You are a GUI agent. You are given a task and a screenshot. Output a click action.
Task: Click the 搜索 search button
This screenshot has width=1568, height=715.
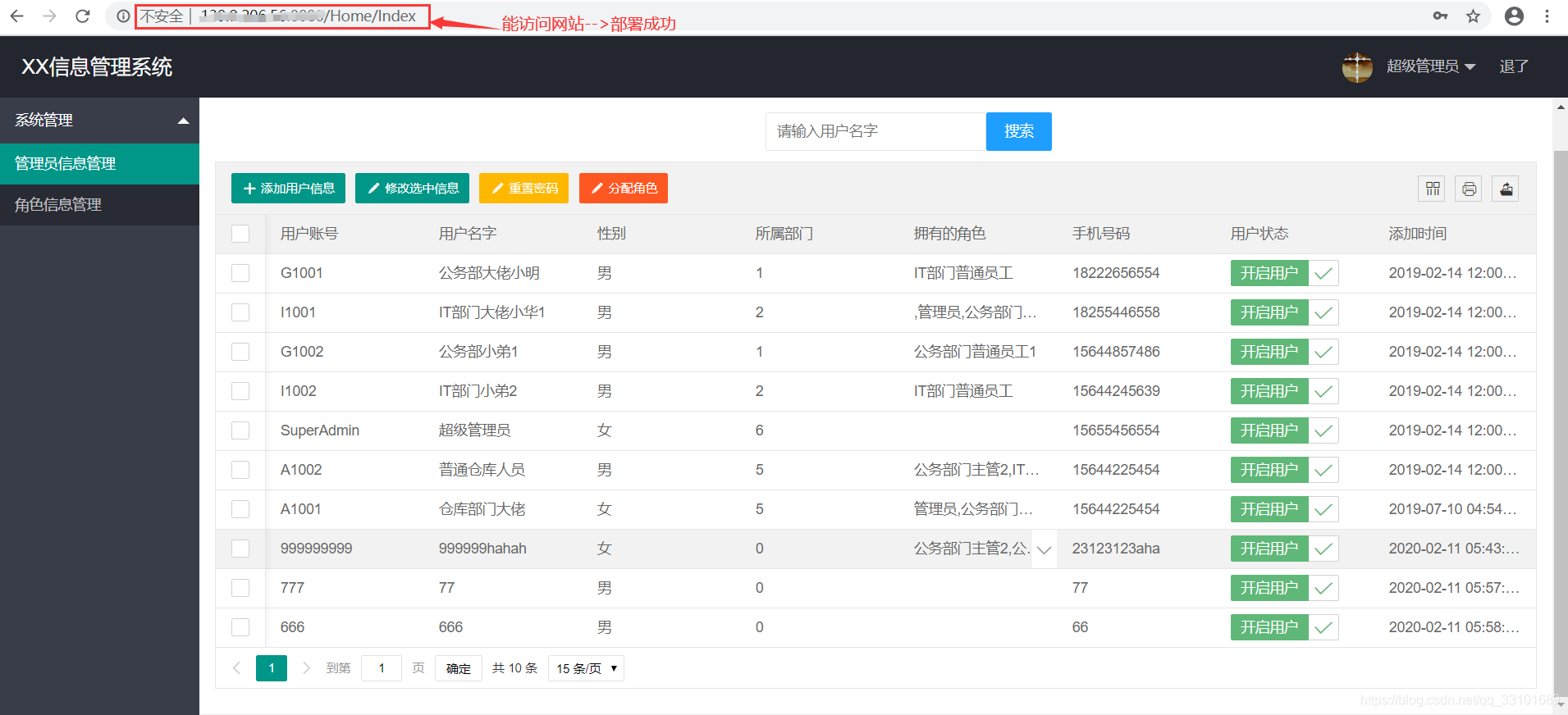coord(1018,131)
